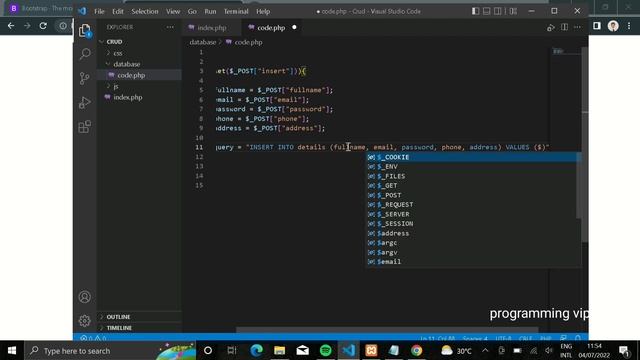Open customize layout icon
640x360 pixels.
click(513, 11)
